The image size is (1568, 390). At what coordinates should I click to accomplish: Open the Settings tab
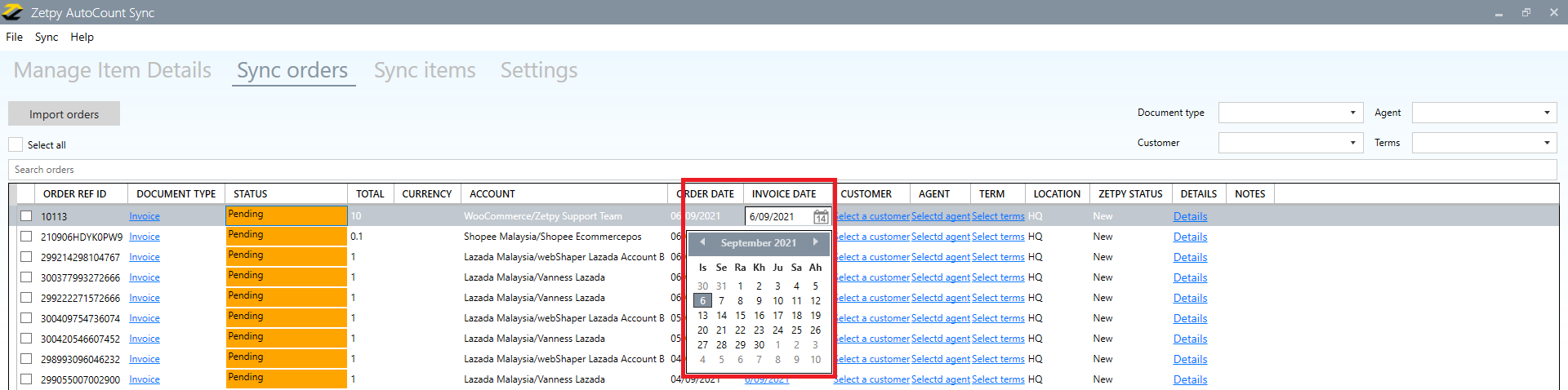tap(538, 70)
